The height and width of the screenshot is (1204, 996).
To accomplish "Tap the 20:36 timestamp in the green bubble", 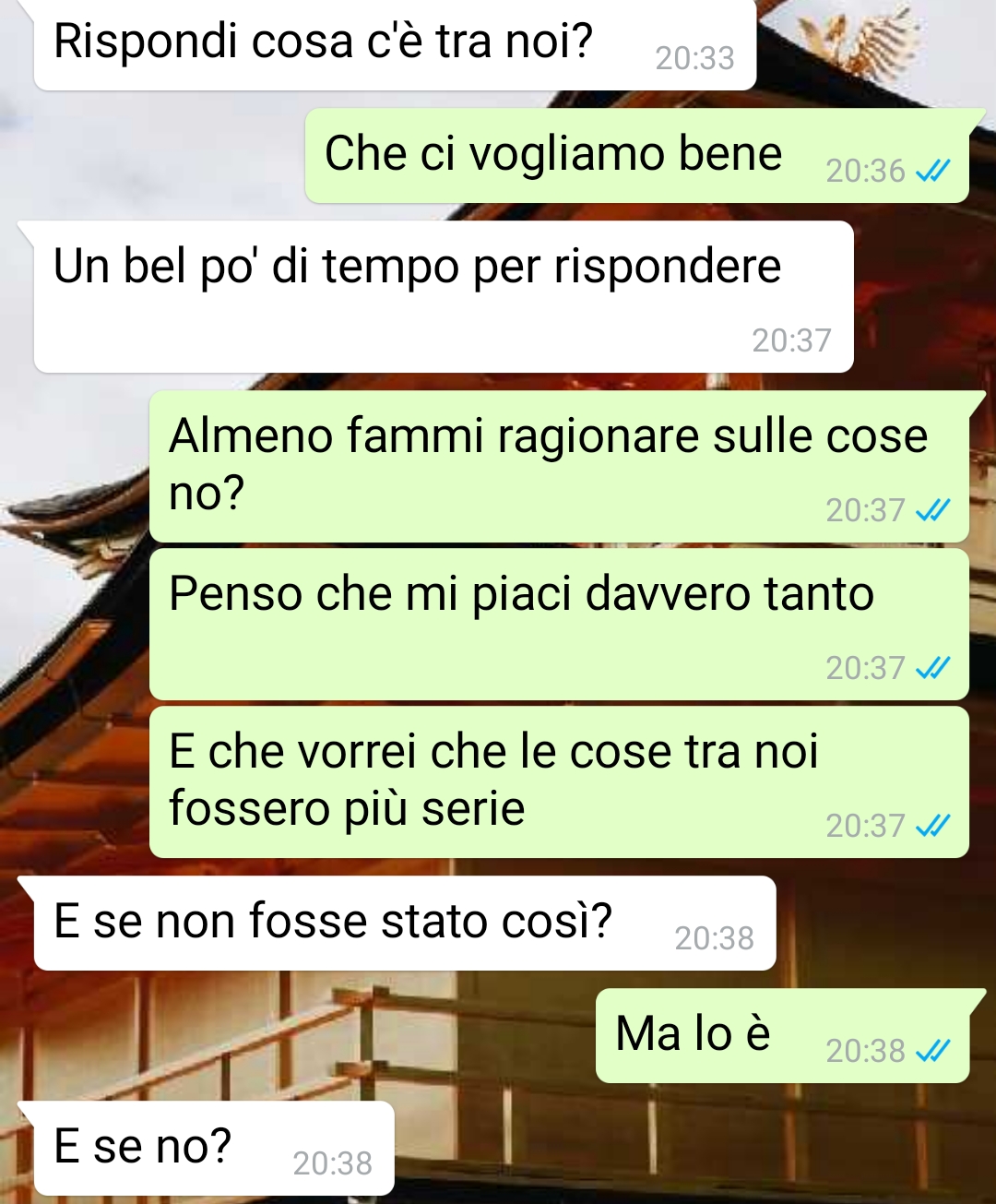I will [865, 171].
